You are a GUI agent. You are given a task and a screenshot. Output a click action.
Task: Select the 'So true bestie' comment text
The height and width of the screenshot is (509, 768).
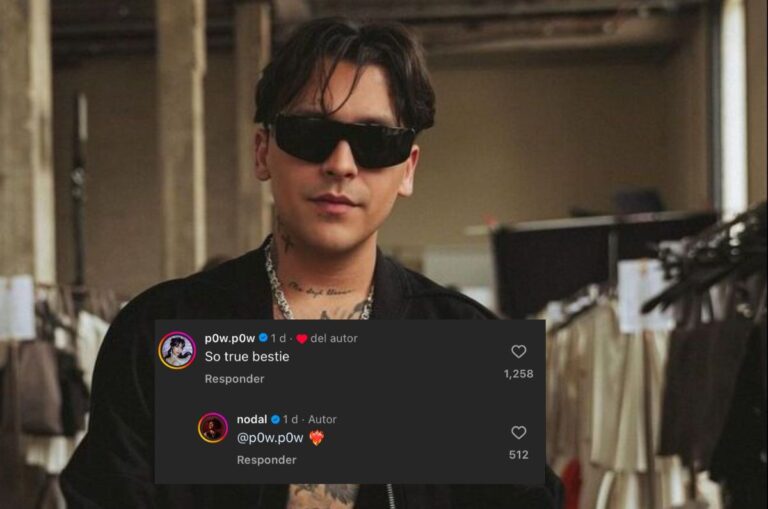pyautogui.click(x=247, y=357)
